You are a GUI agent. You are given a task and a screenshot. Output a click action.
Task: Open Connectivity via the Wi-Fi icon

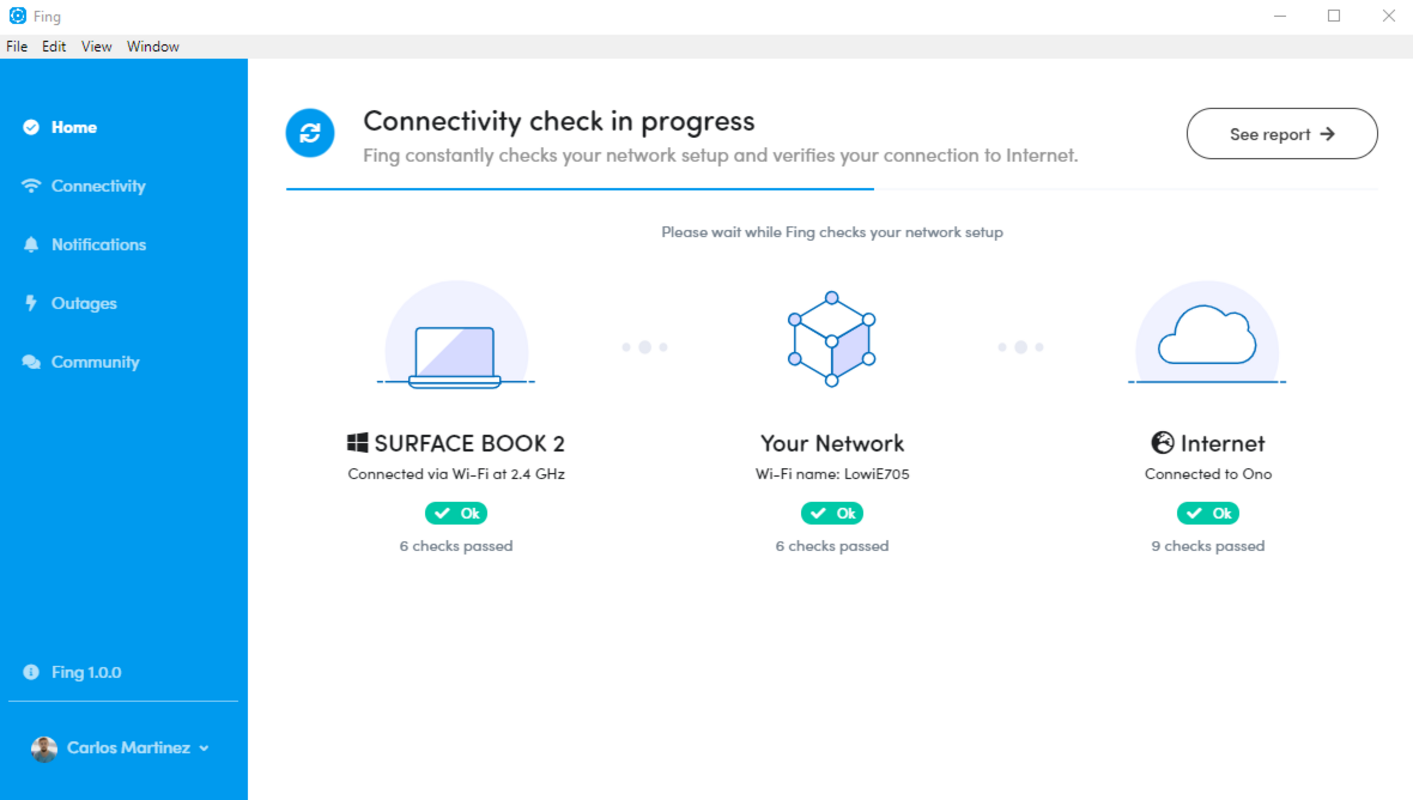tap(31, 186)
